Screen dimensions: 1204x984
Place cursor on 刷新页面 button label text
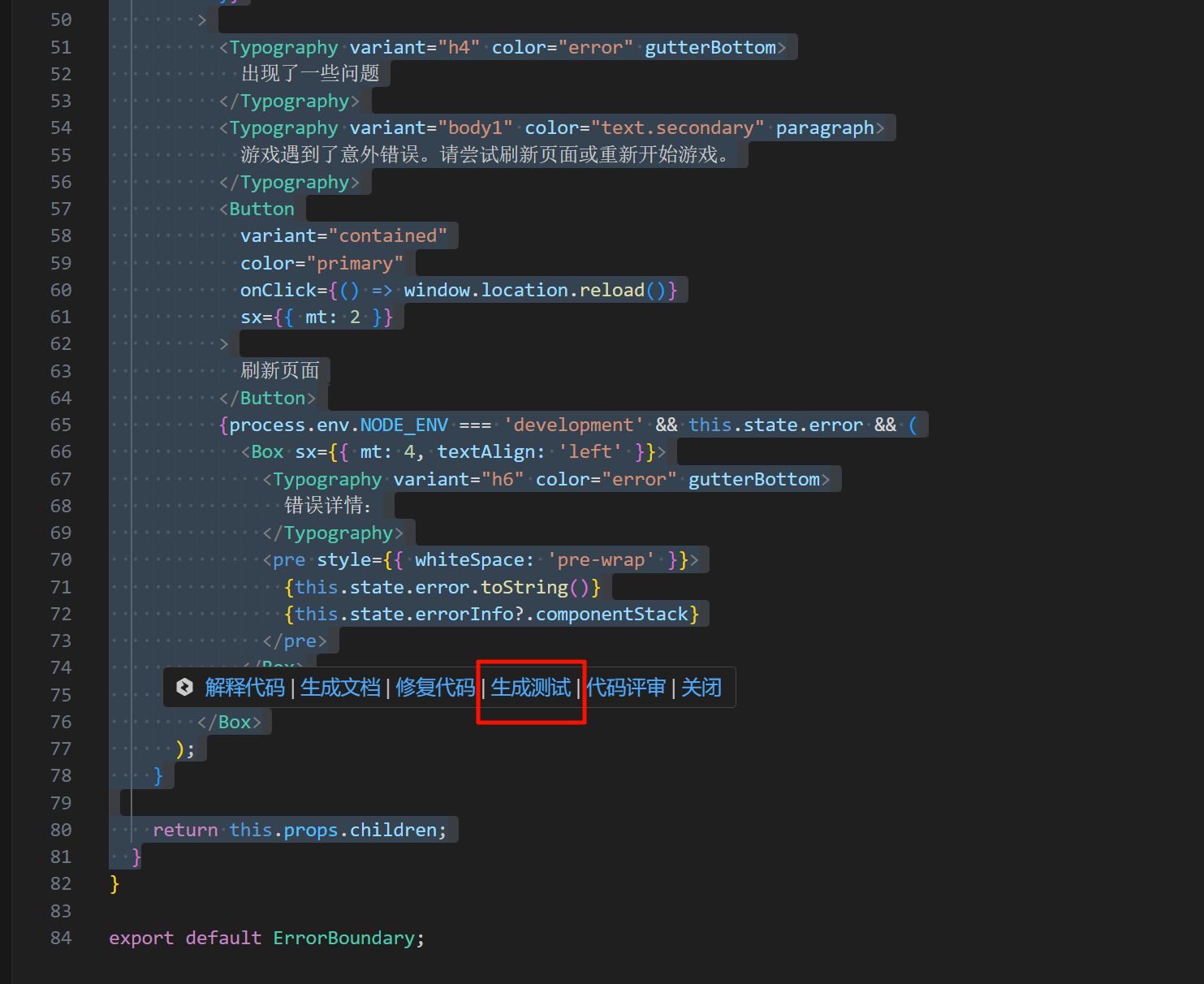pos(280,370)
